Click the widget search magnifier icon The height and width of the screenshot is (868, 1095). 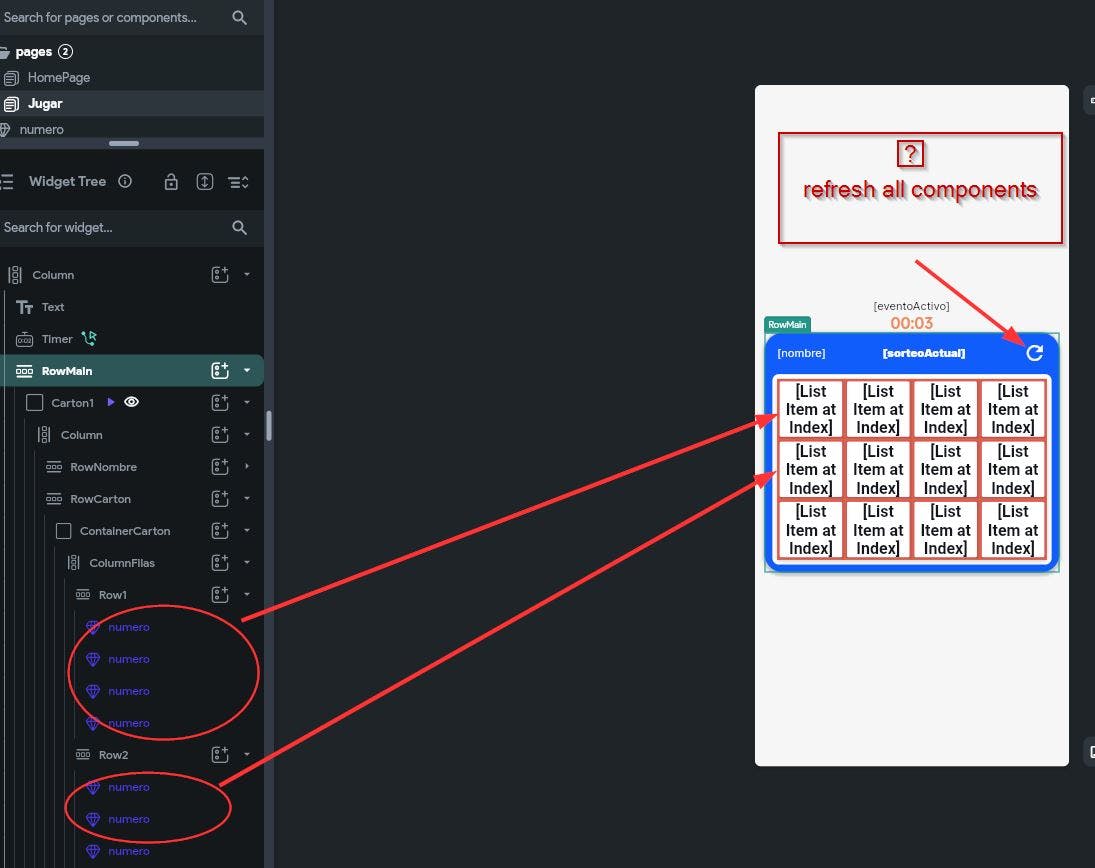coord(240,228)
